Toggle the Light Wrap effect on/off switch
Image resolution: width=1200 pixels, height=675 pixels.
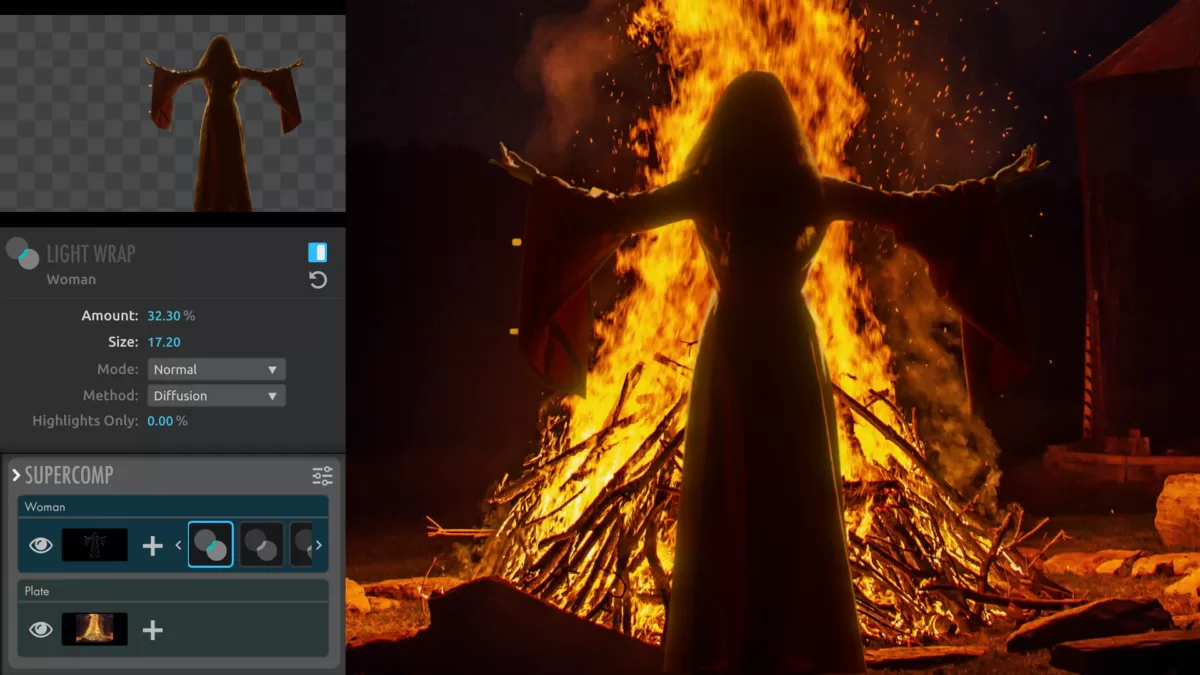coord(318,252)
